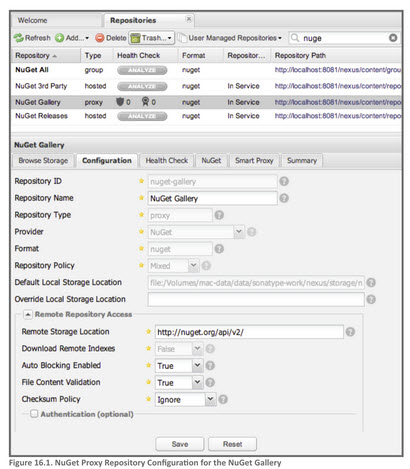Click the Repository Name input field
Screen dimensions: 410x469
coord(212,199)
